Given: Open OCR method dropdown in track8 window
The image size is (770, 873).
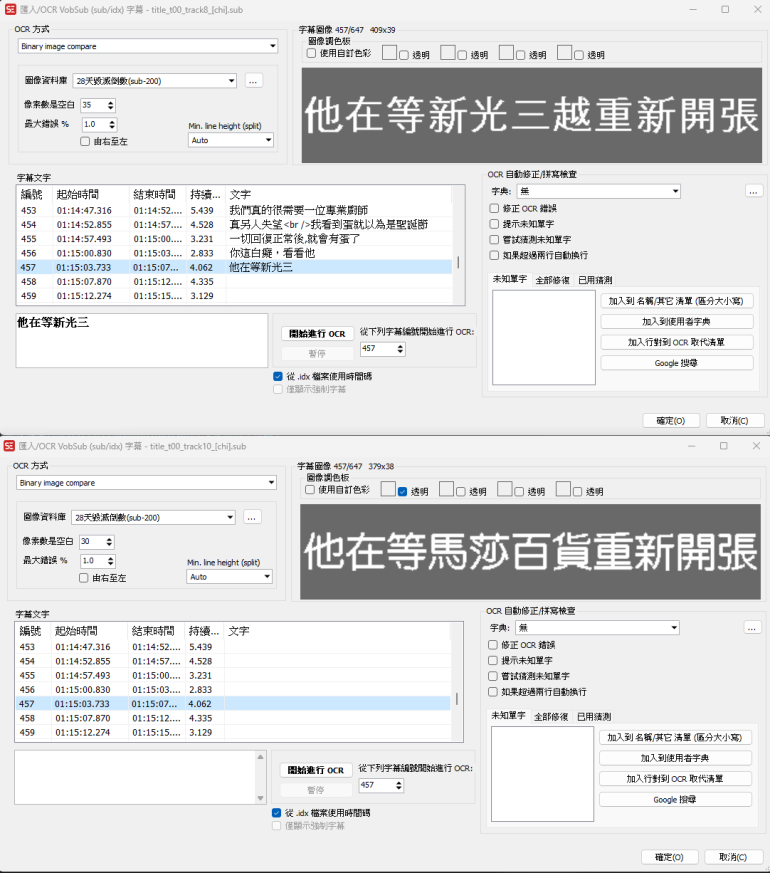Looking at the screenshot, I should 148,46.
